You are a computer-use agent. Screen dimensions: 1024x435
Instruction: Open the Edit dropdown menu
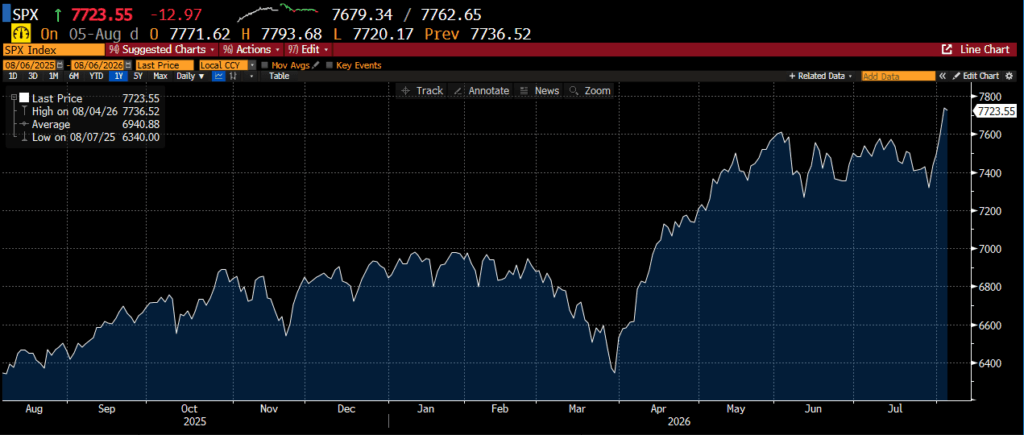[308, 50]
